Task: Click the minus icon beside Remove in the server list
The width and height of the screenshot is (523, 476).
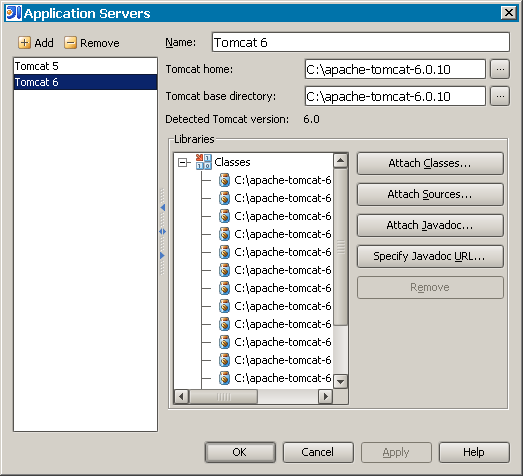Action: tap(70, 43)
